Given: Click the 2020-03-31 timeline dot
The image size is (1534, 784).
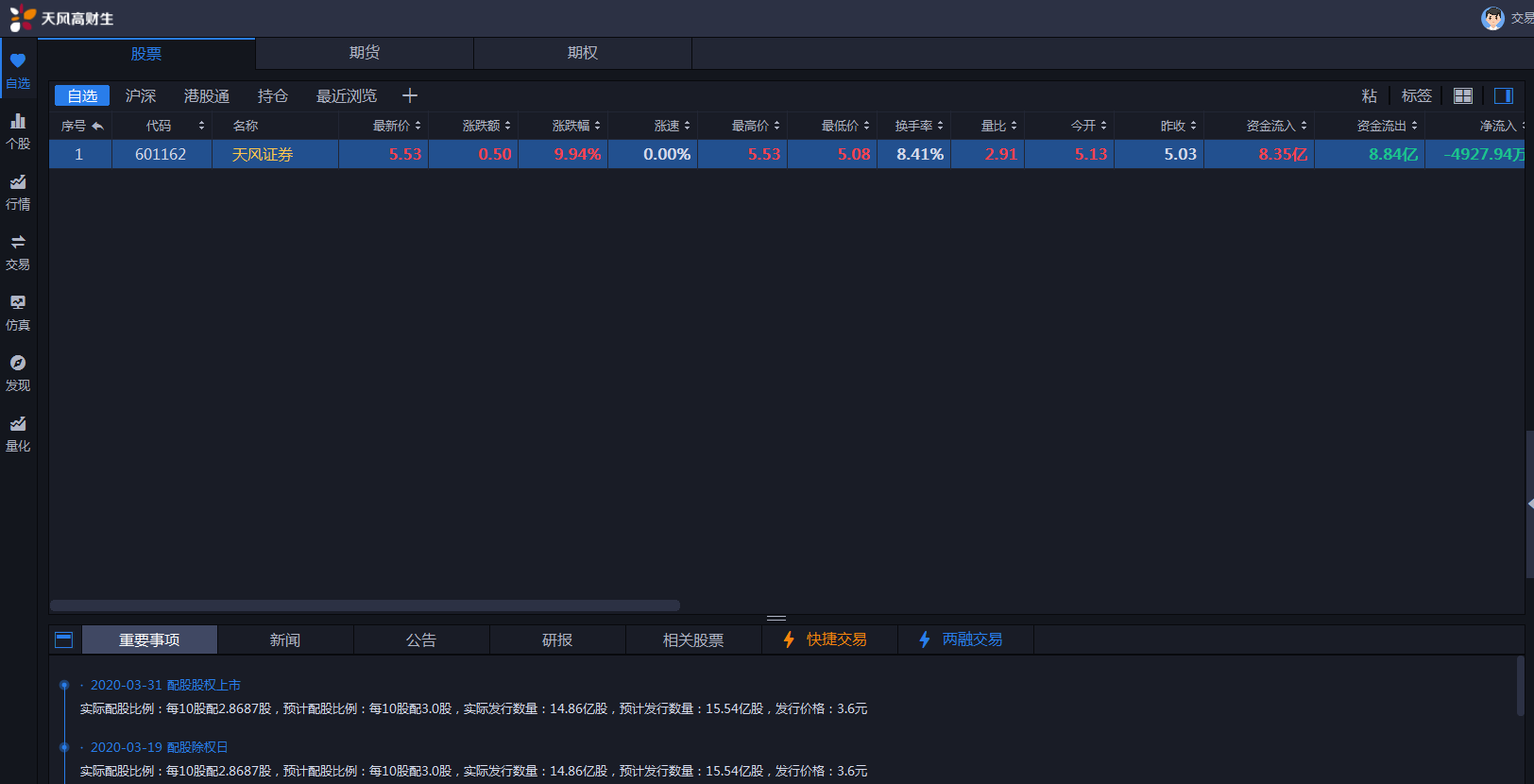Looking at the screenshot, I should pyautogui.click(x=64, y=685).
